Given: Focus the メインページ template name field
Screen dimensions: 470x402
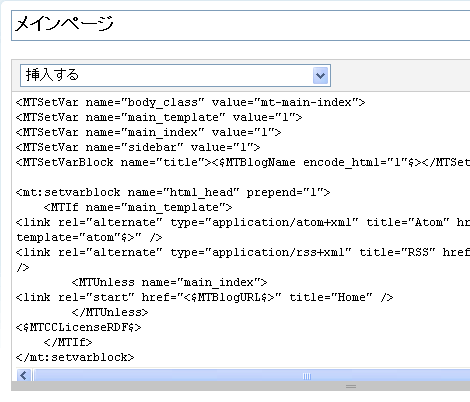Looking at the screenshot, I should click(241, 25).
